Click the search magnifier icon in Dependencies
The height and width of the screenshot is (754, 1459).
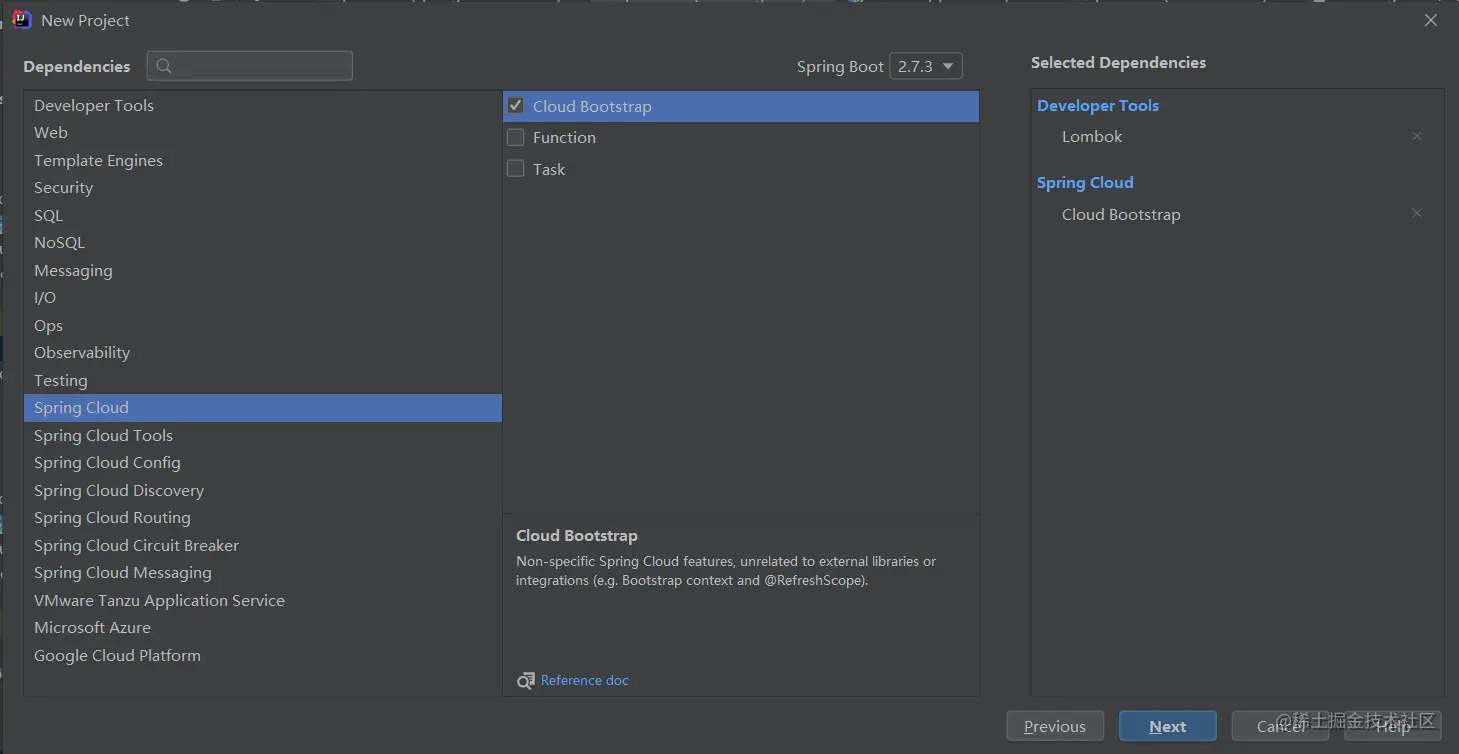[x=164, y=66]
